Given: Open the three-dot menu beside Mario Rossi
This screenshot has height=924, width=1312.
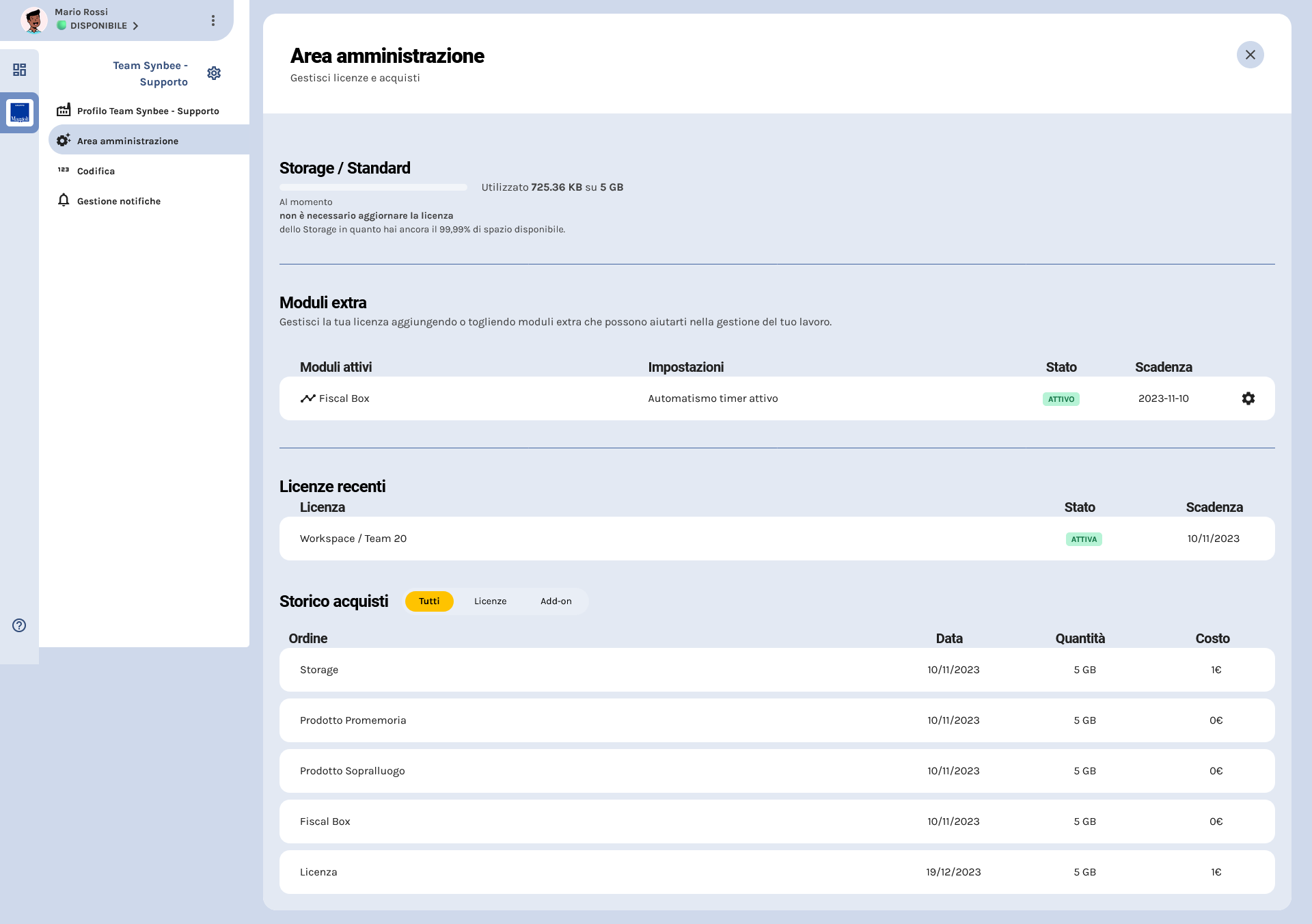Looking at the screenshot, I should coord(213,21).
